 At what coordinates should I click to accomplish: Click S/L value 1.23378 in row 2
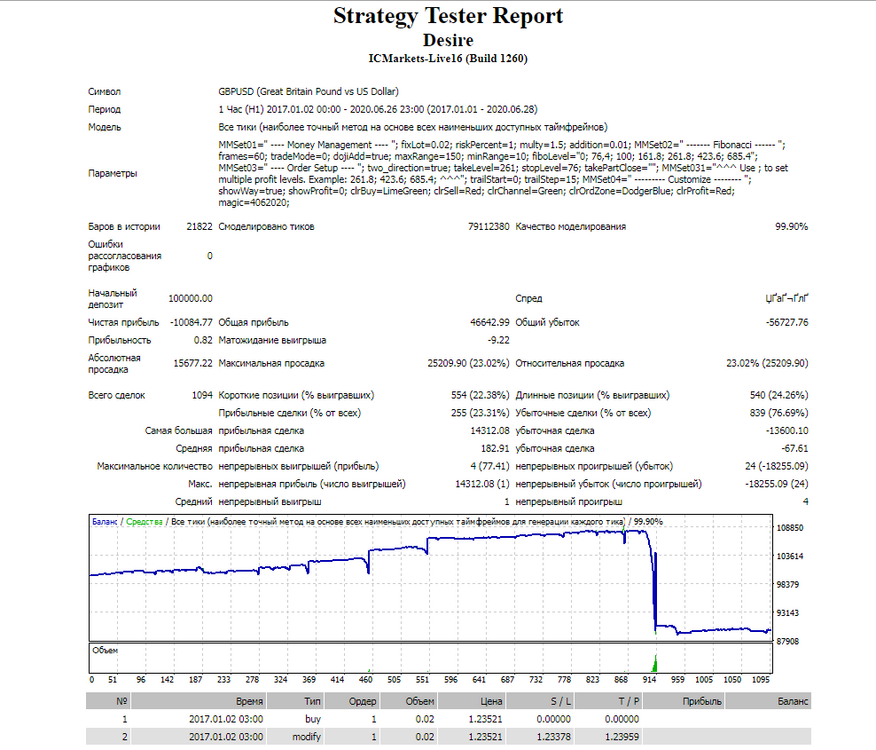[x=554, y=737]
